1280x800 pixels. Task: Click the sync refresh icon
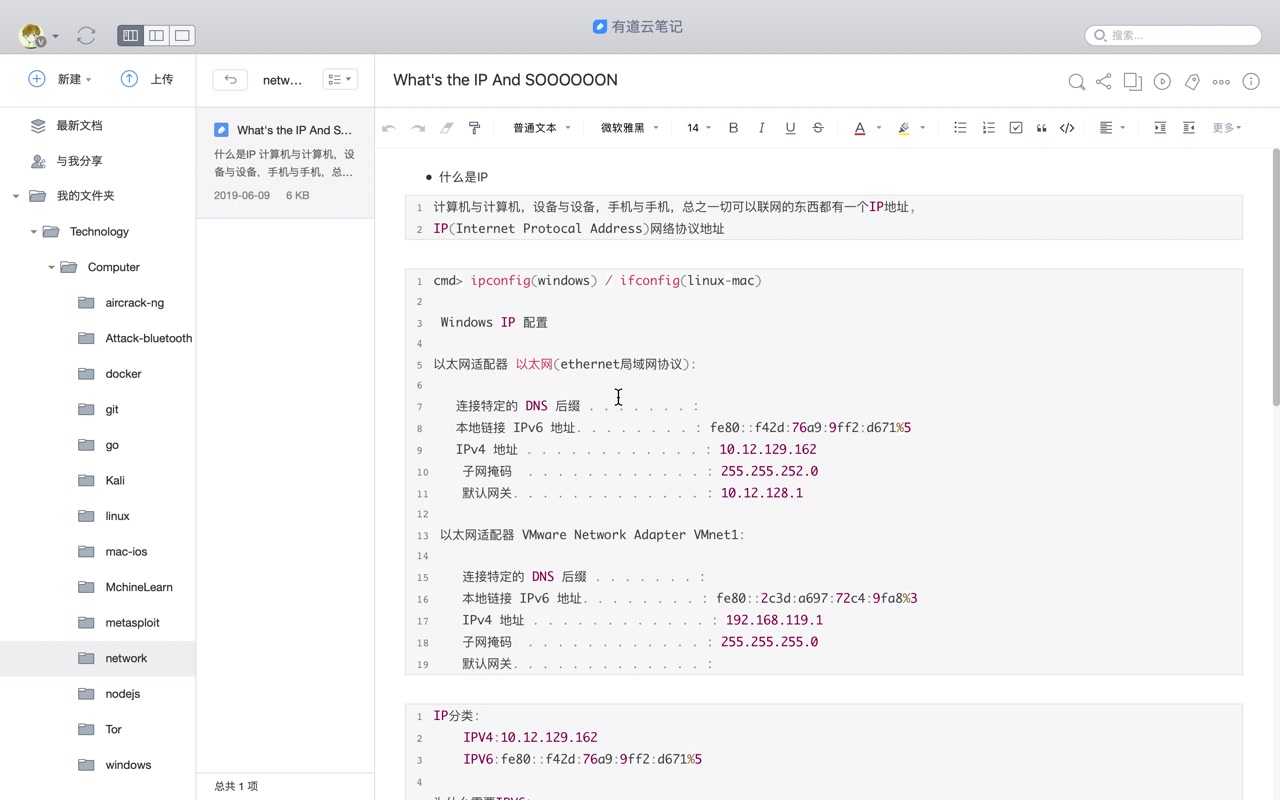86,35
